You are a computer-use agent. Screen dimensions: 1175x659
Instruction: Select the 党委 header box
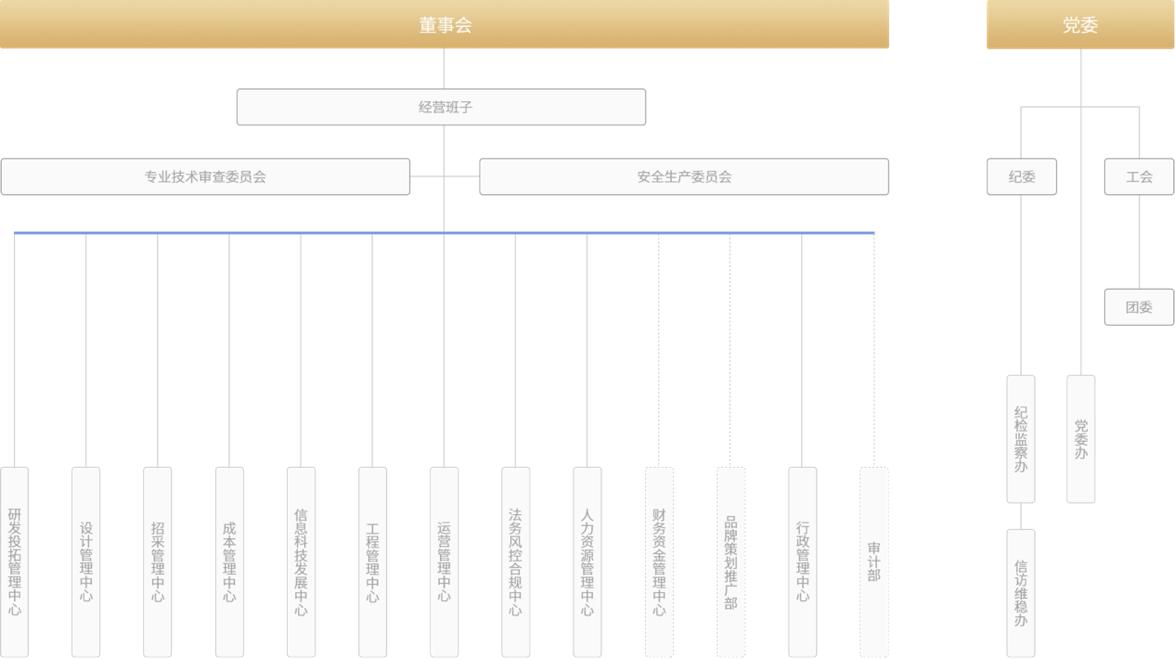(1080, 25)
